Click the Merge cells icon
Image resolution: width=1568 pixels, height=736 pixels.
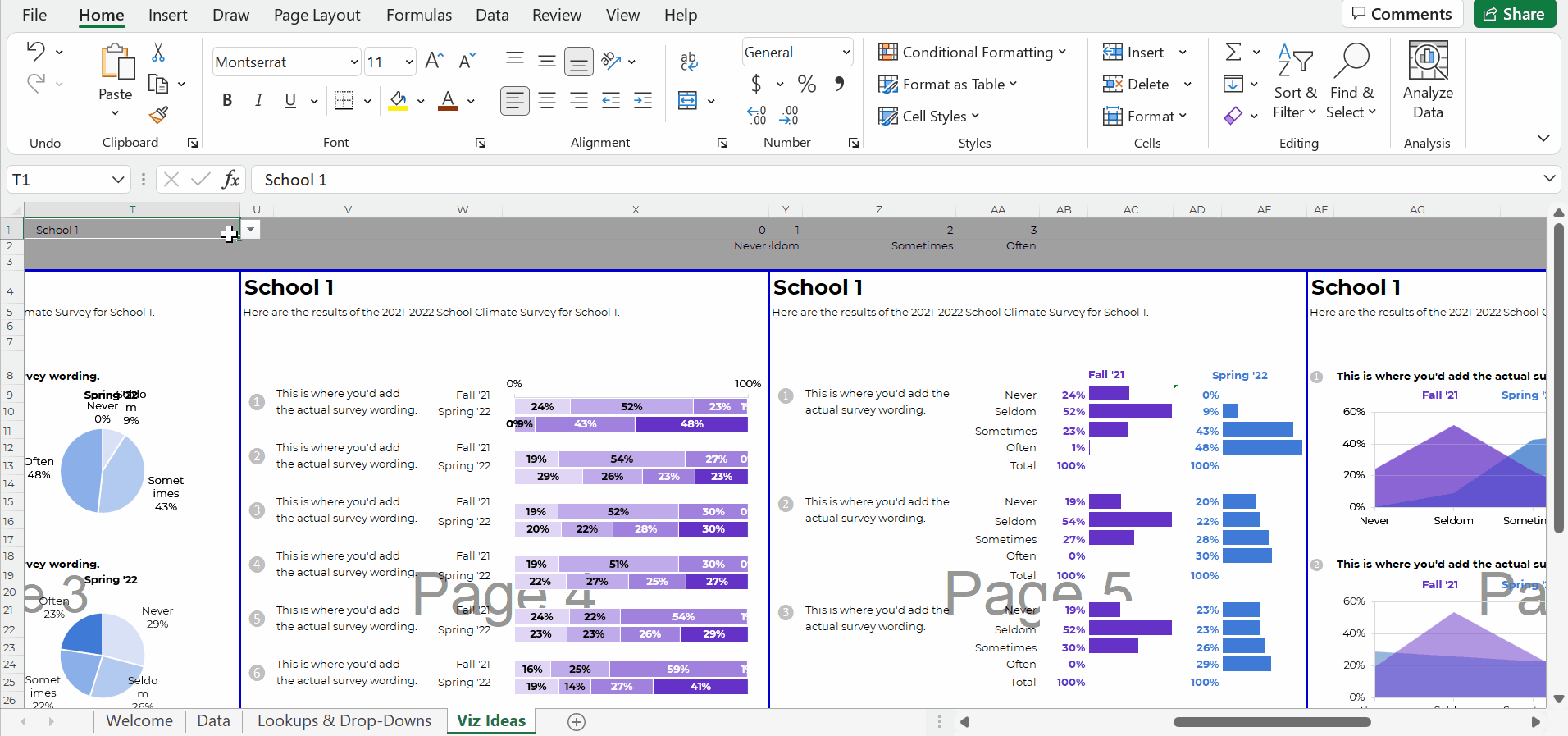click(x=687, y=101)
